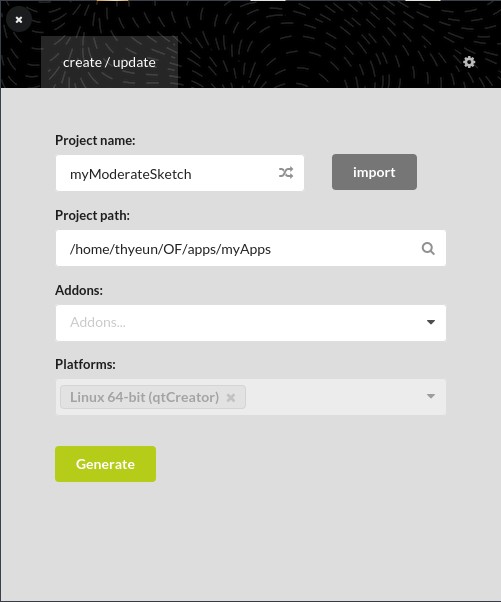Close the project generator with the X icon
501x602 pixels.
tap(19, 19)
